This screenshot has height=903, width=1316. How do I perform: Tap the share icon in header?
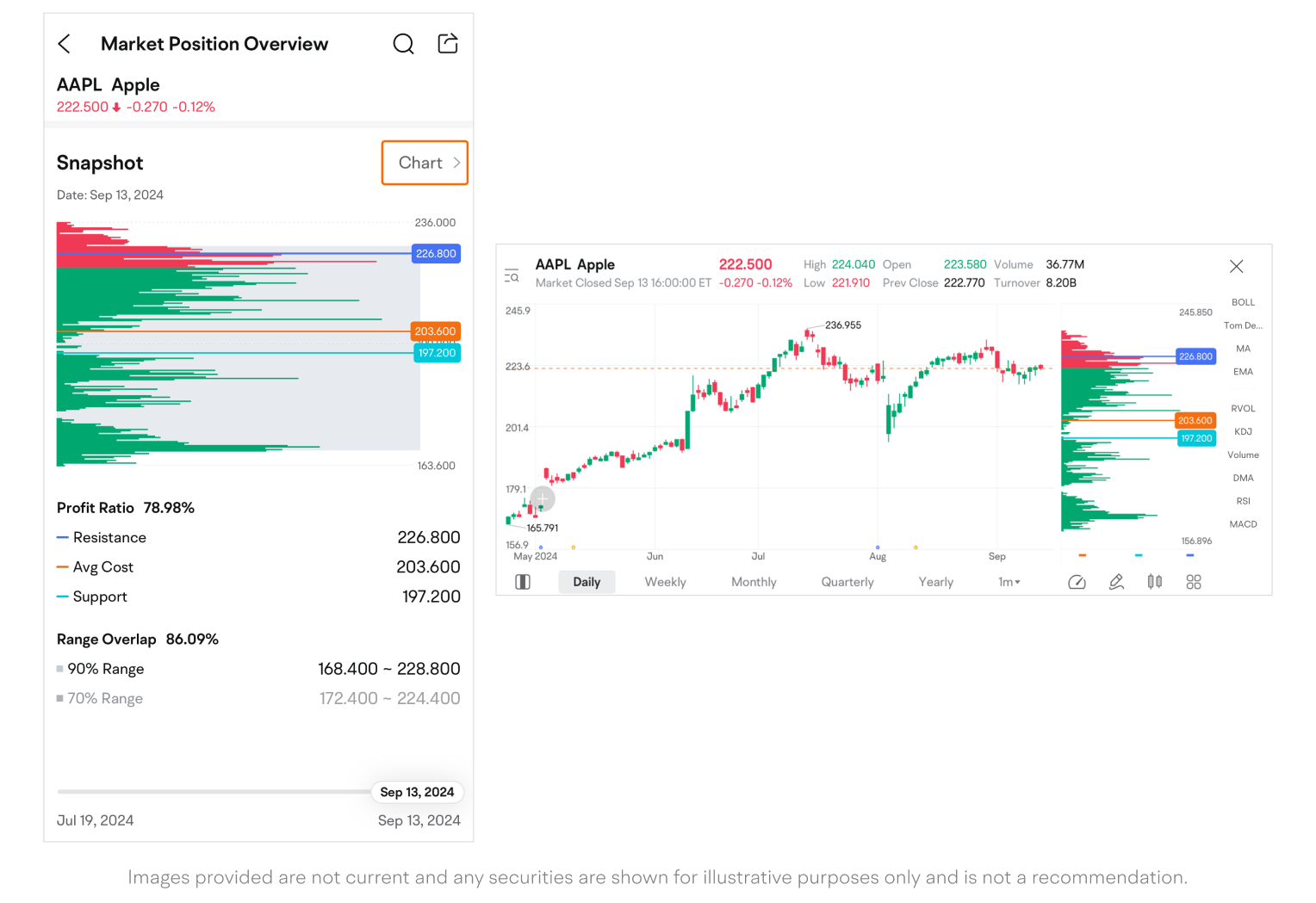(x=448, y=44)
